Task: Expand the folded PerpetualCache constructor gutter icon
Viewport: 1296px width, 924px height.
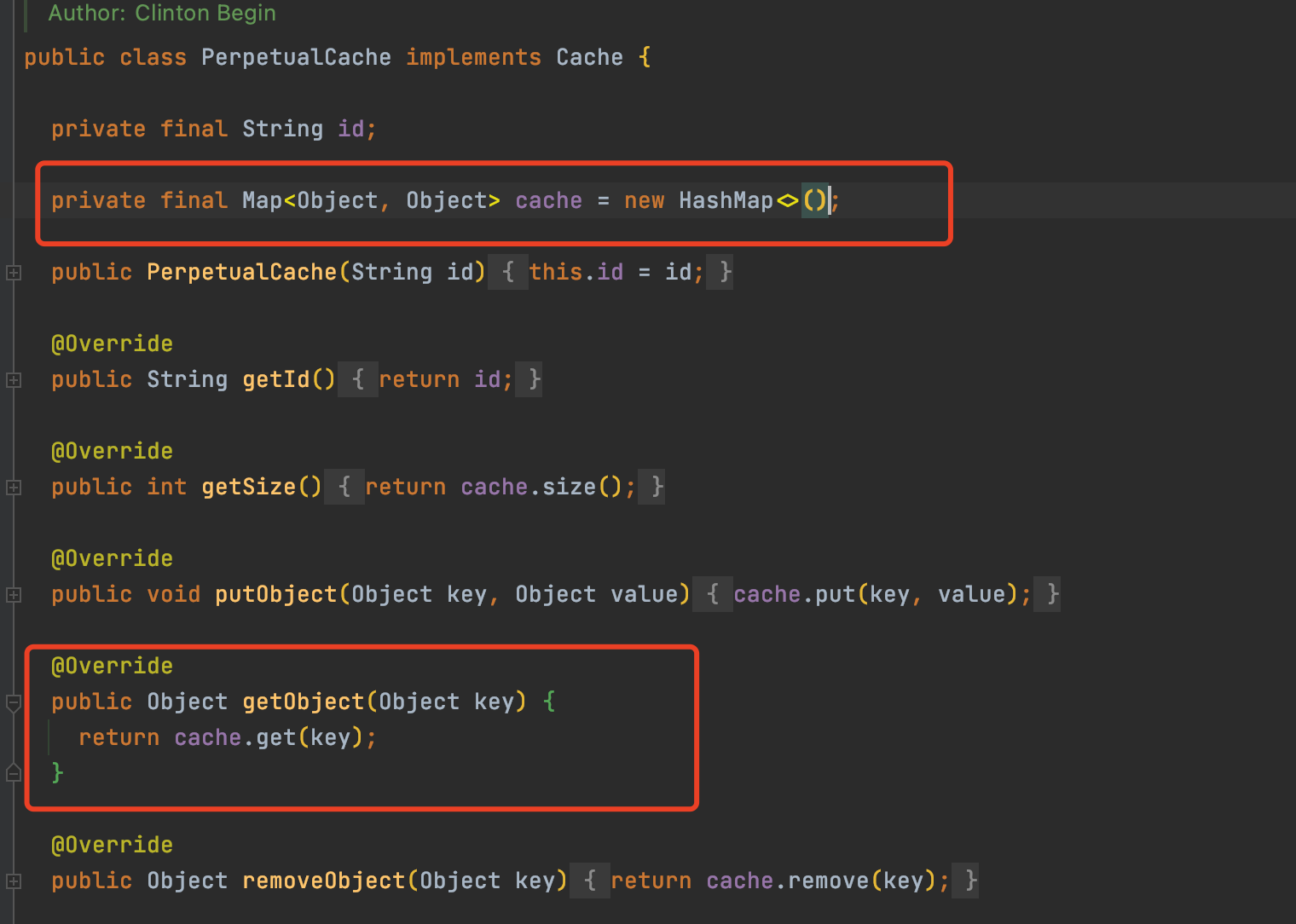Action: (x=14, y=273)
